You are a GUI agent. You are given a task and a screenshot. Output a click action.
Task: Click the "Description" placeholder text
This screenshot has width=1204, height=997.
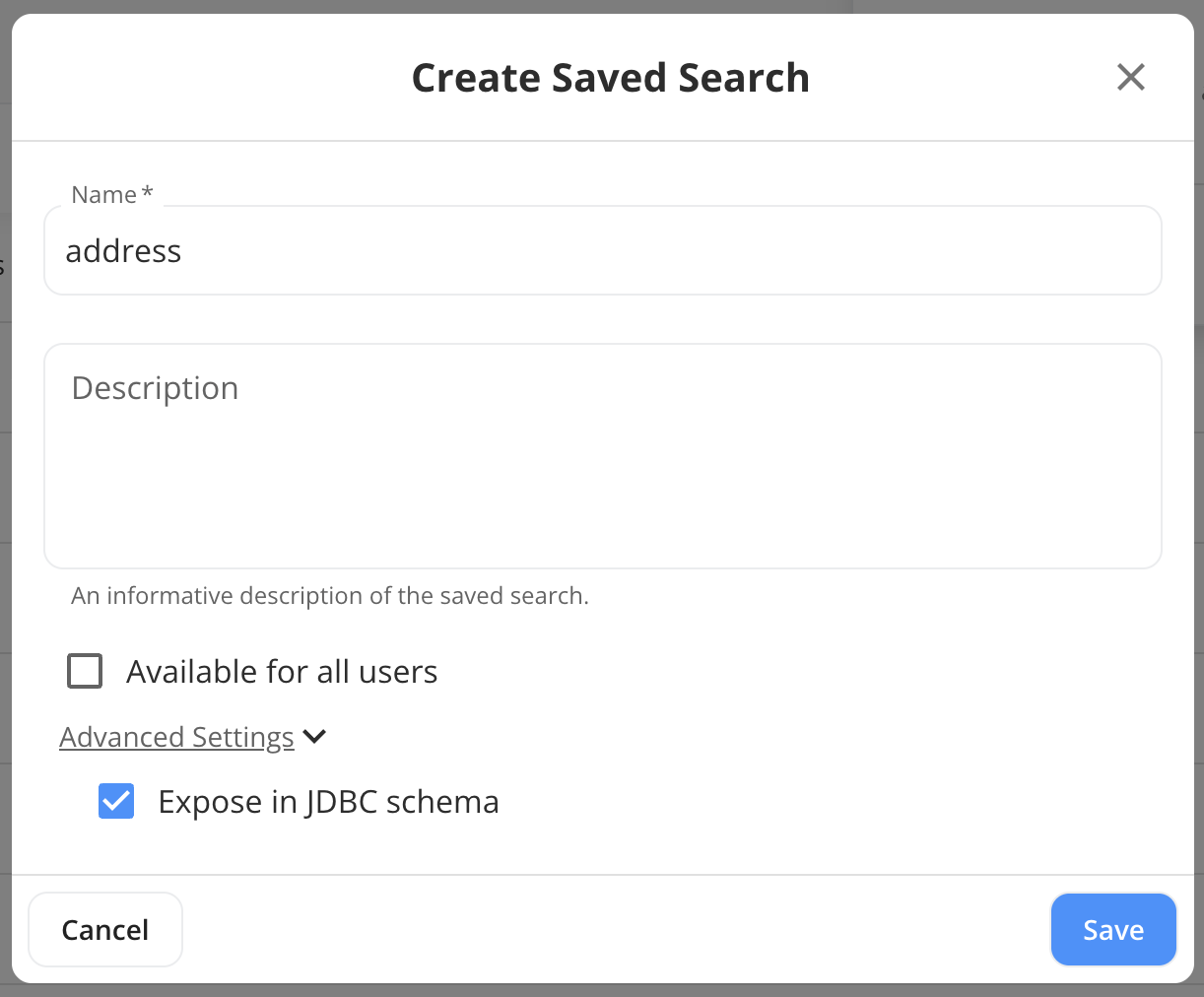(155, 388)
